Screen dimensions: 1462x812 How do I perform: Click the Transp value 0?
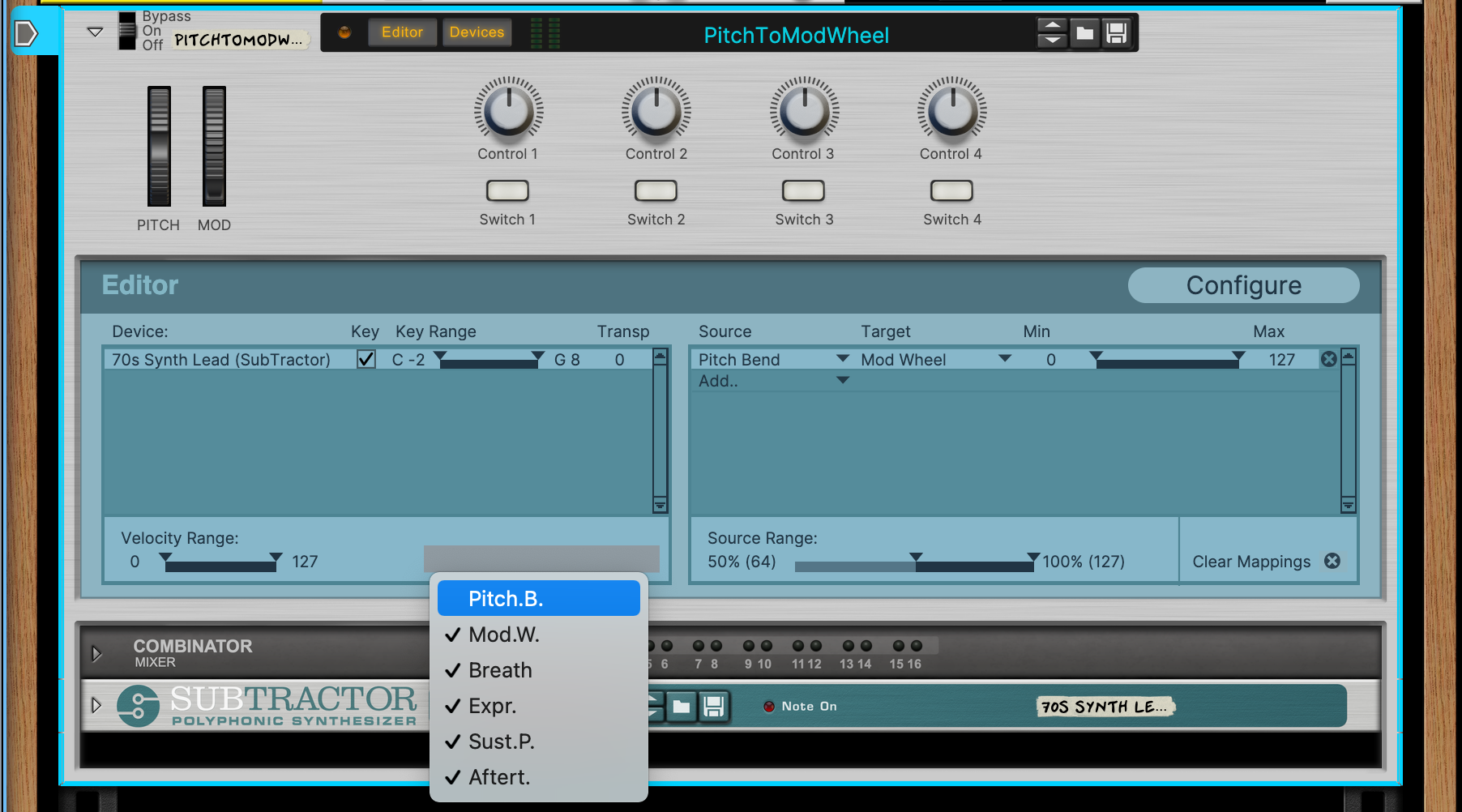(619, 360)
